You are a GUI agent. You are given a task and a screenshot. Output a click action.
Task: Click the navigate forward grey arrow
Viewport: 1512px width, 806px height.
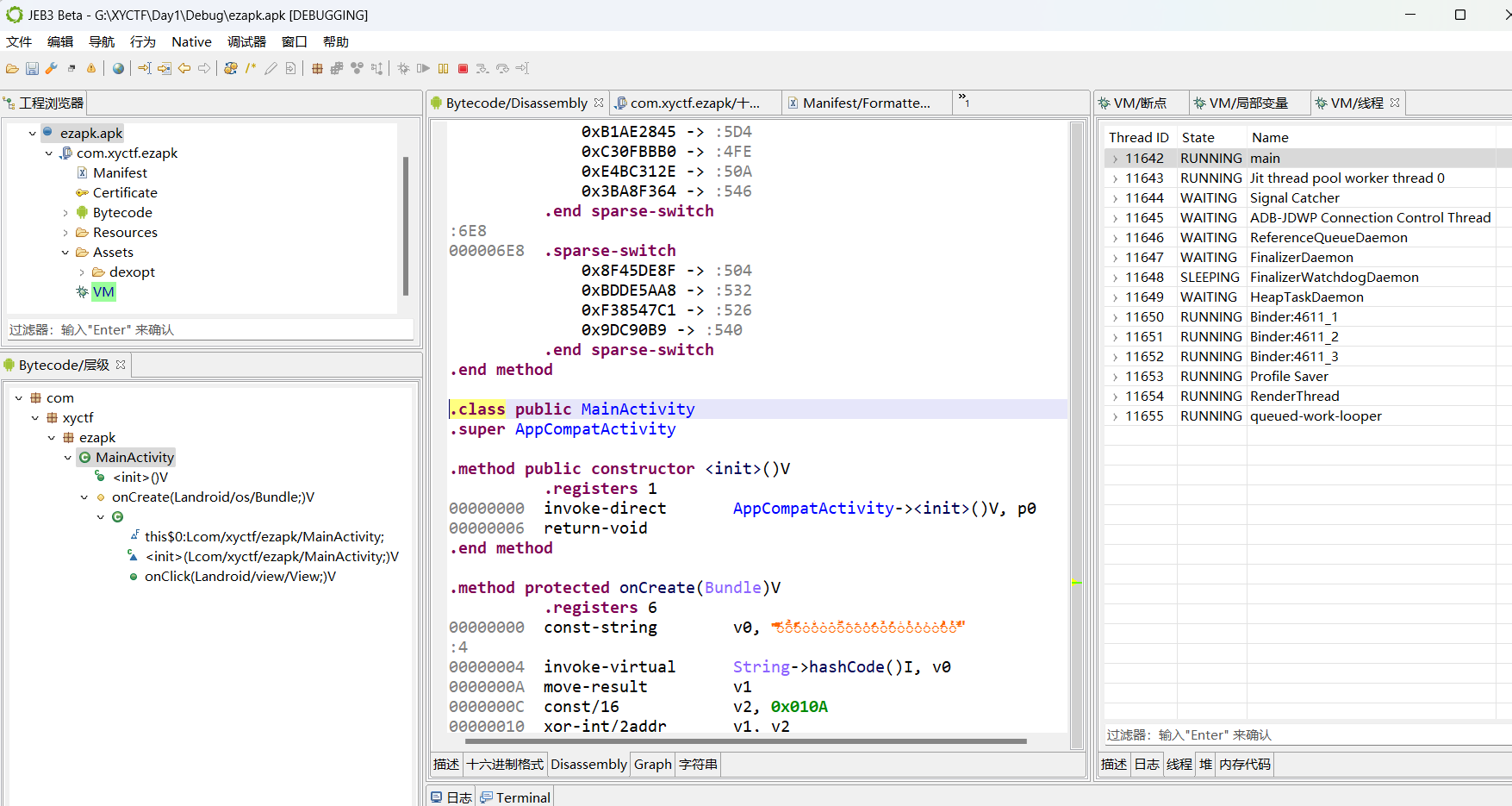point(204,68)
